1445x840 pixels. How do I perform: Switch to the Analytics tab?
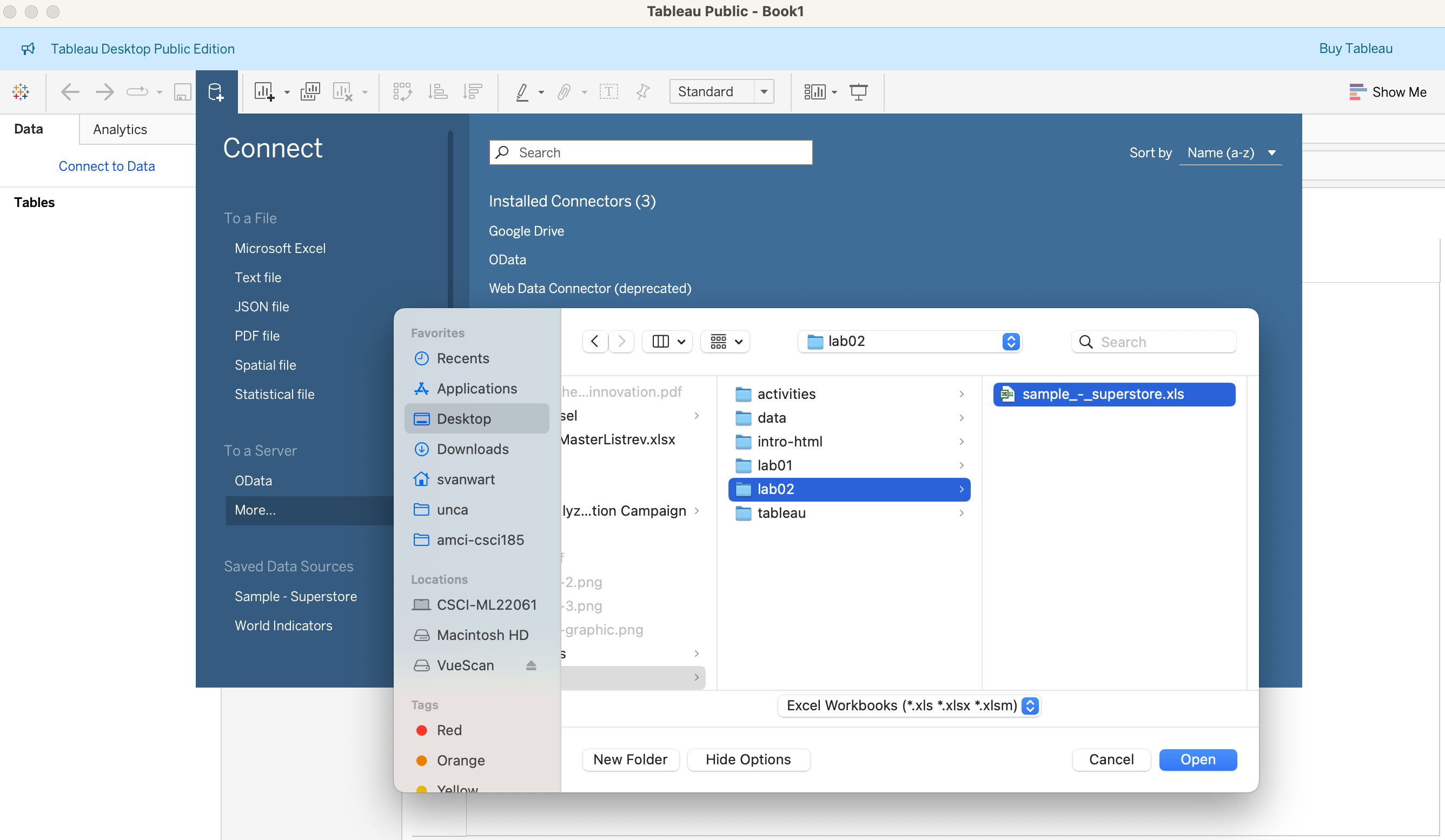click(120, 130)
